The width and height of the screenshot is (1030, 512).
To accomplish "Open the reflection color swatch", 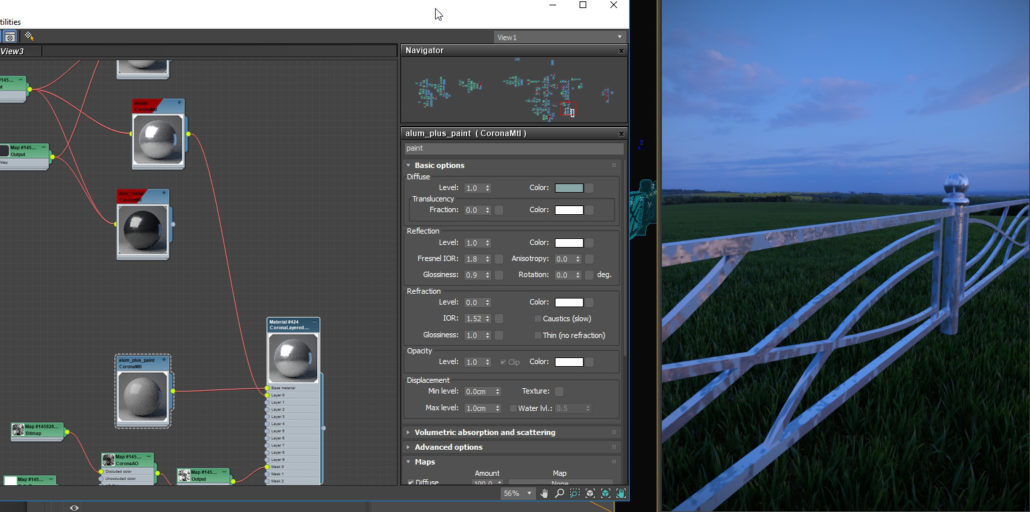I will click(569, 243).
